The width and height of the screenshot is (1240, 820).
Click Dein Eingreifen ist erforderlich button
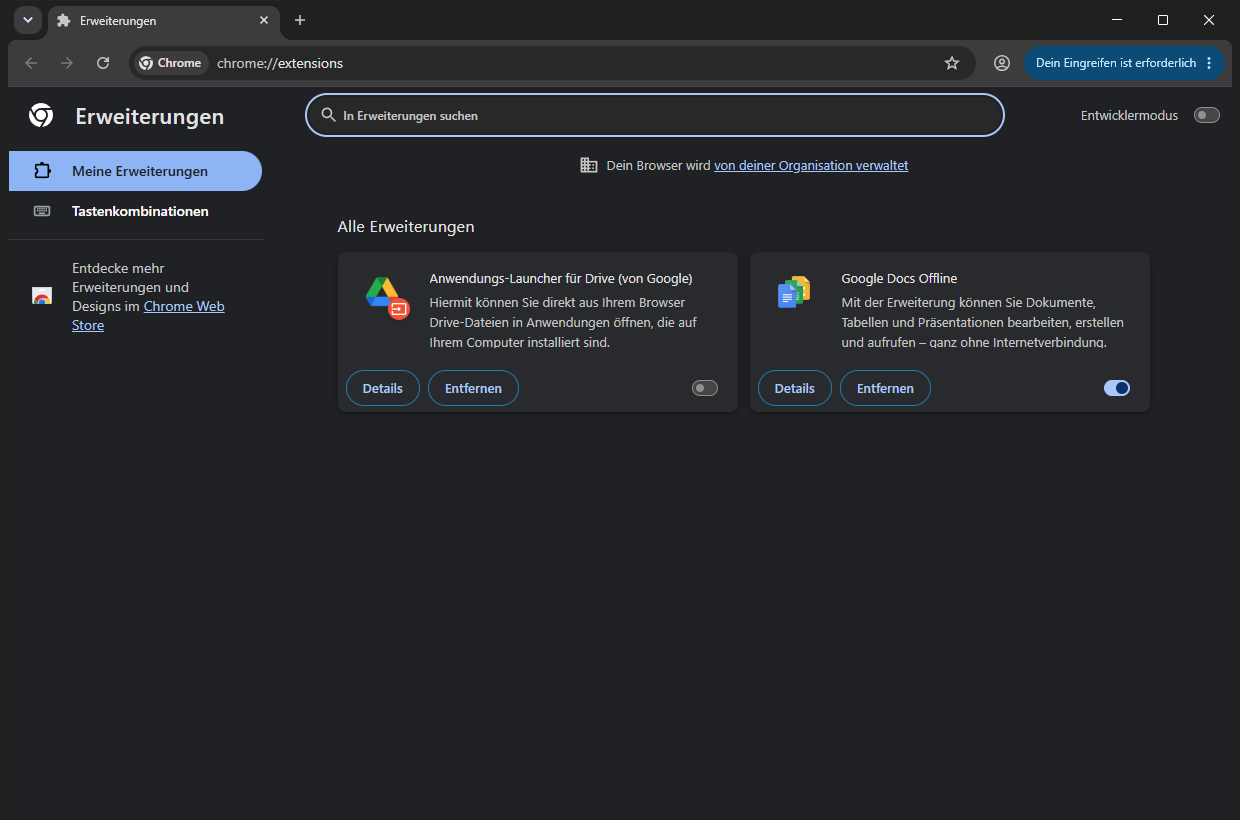[x=1115, y=63]
